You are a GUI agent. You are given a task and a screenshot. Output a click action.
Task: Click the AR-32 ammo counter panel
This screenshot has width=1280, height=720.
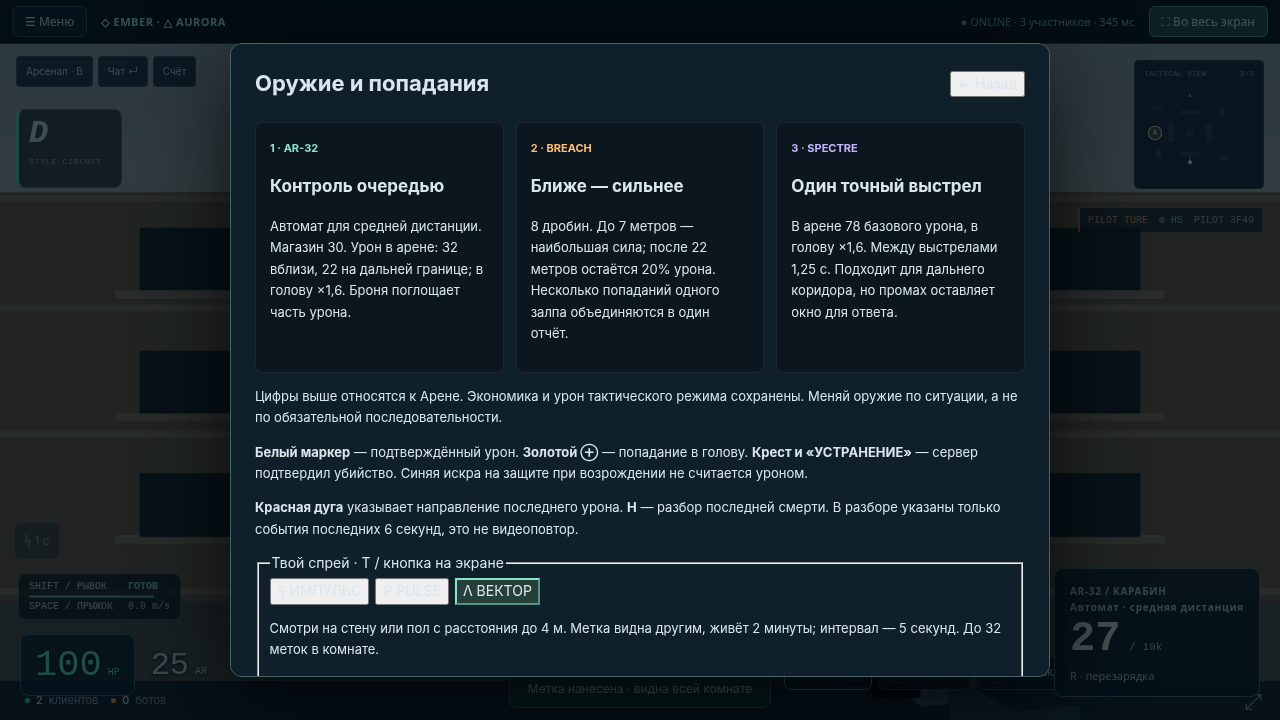tap(1157, 632)
